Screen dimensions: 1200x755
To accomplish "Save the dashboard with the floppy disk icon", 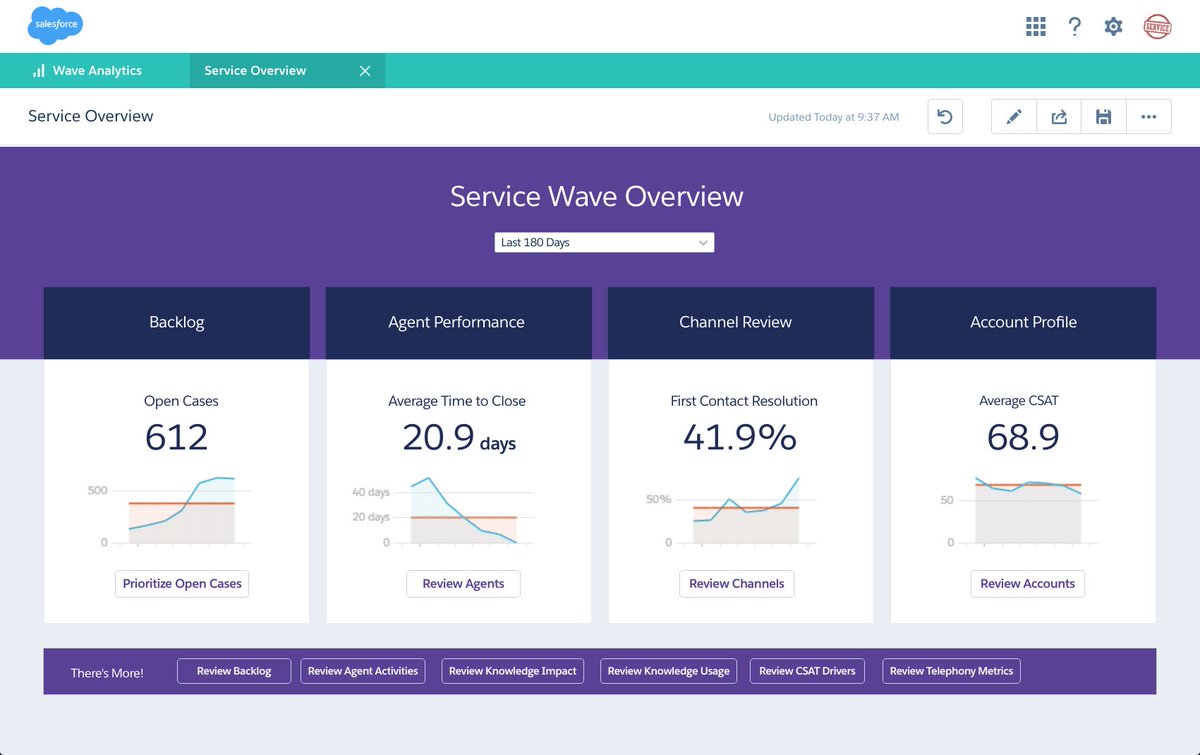I will pos(1104,117).
